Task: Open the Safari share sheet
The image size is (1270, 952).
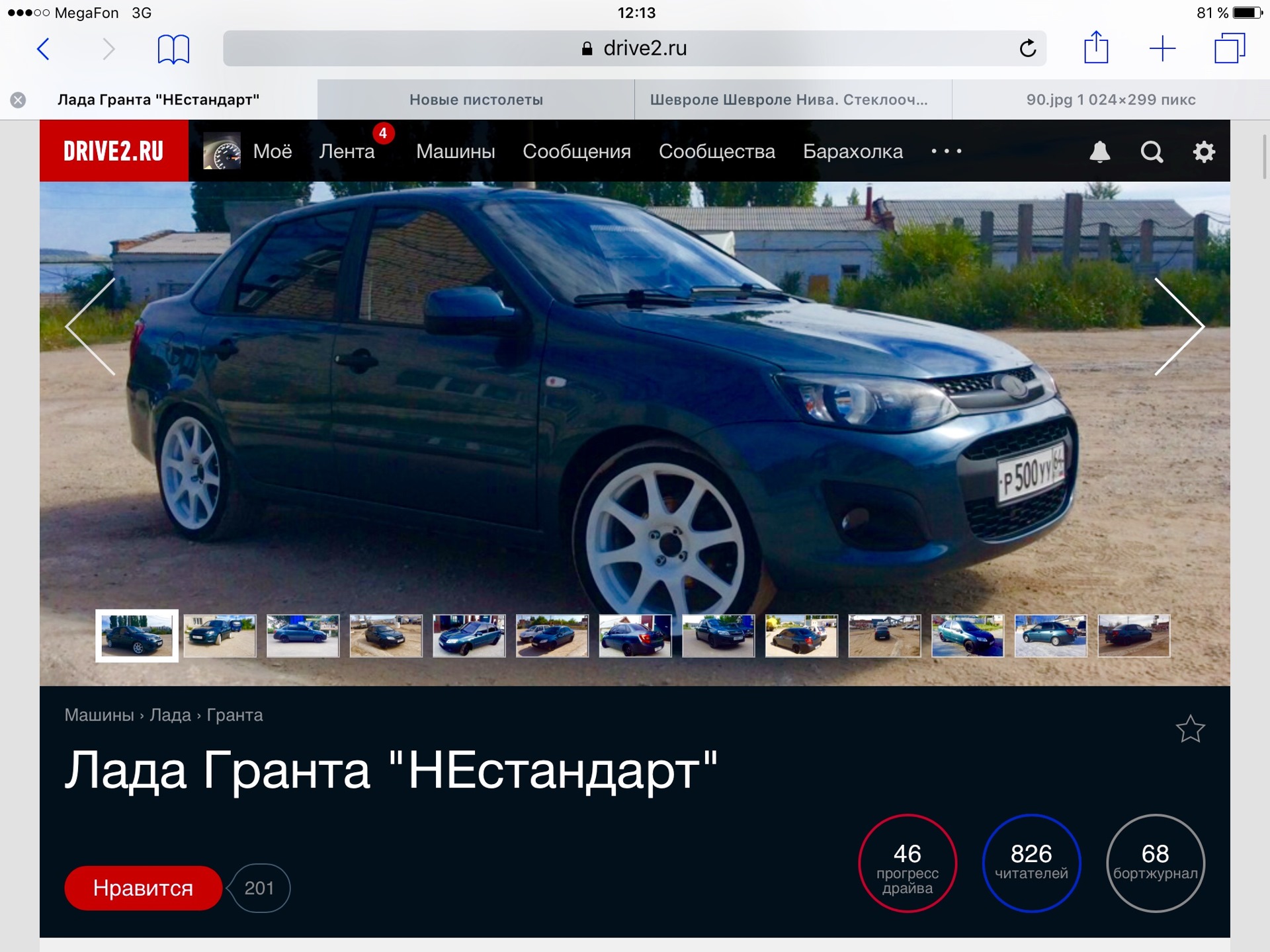Action: pyautogui.click(x=1096, y=48)
